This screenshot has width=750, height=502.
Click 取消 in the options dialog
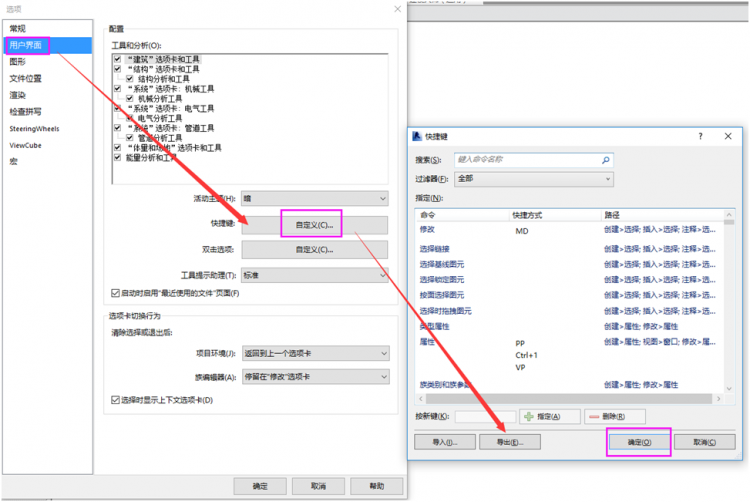[x=319, y=486]
